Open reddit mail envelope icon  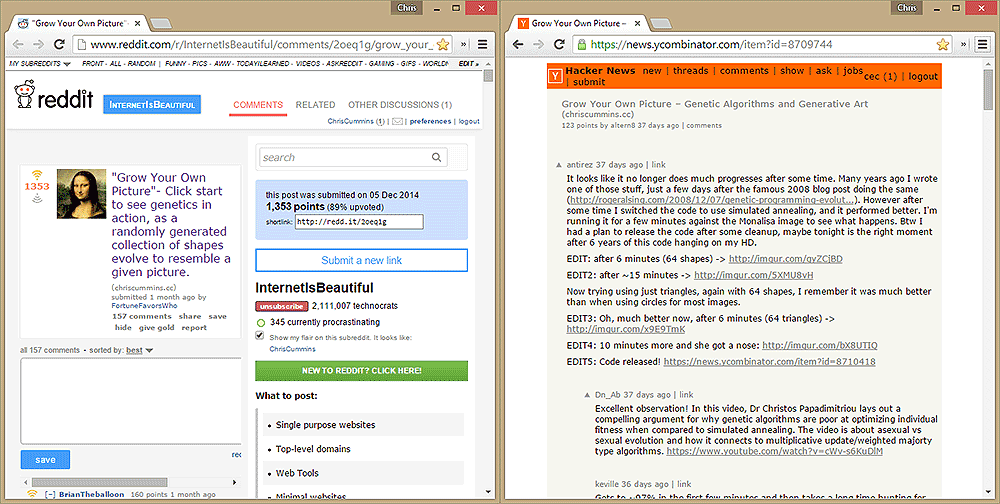click(397, 121)
